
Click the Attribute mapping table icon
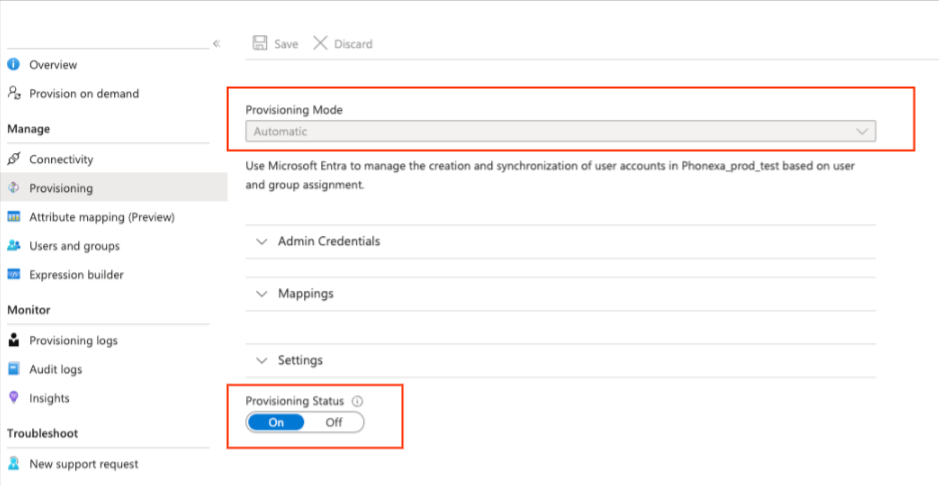point(14,217)
